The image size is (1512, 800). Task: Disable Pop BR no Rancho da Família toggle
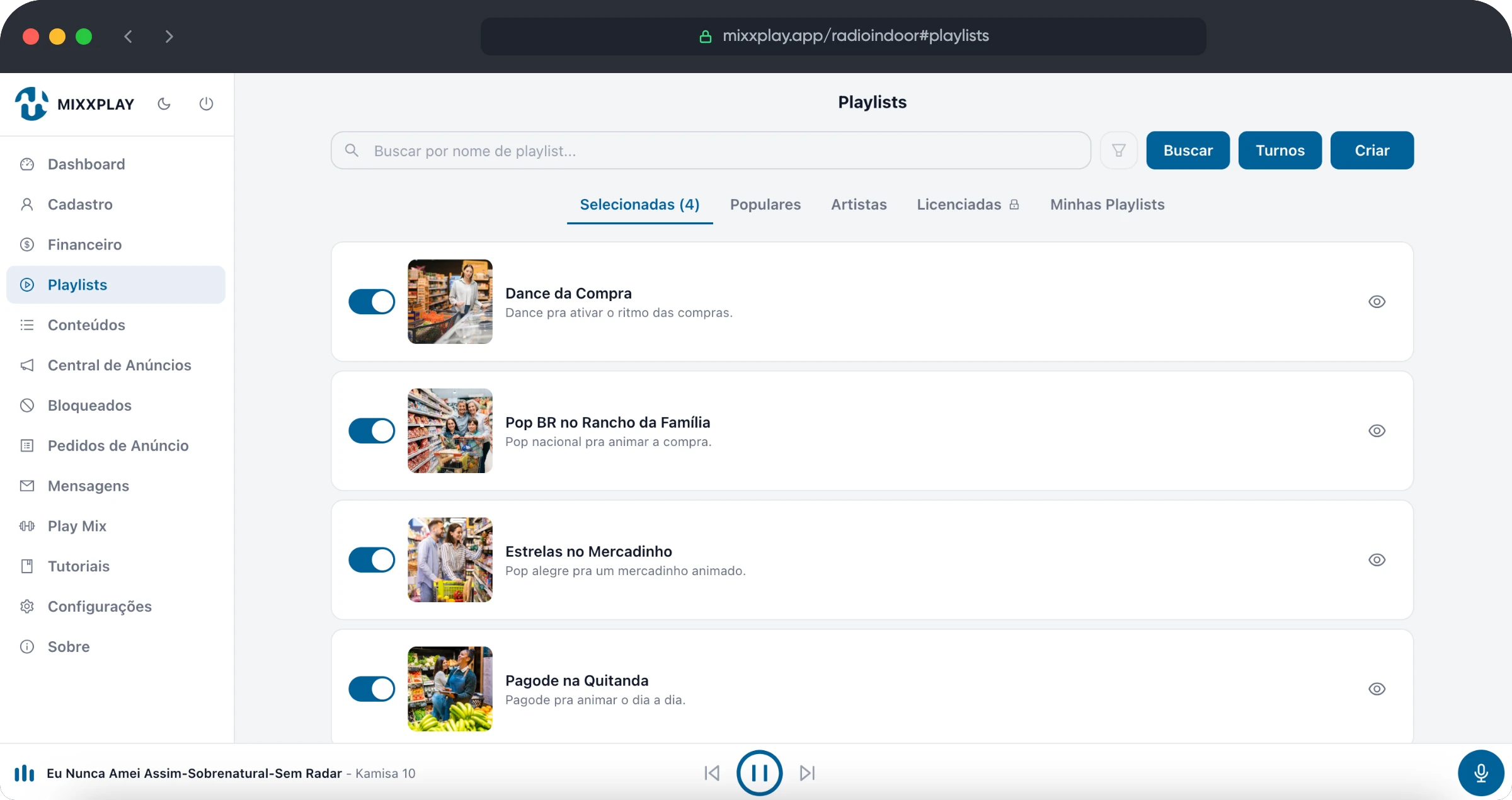coord(372,431)
